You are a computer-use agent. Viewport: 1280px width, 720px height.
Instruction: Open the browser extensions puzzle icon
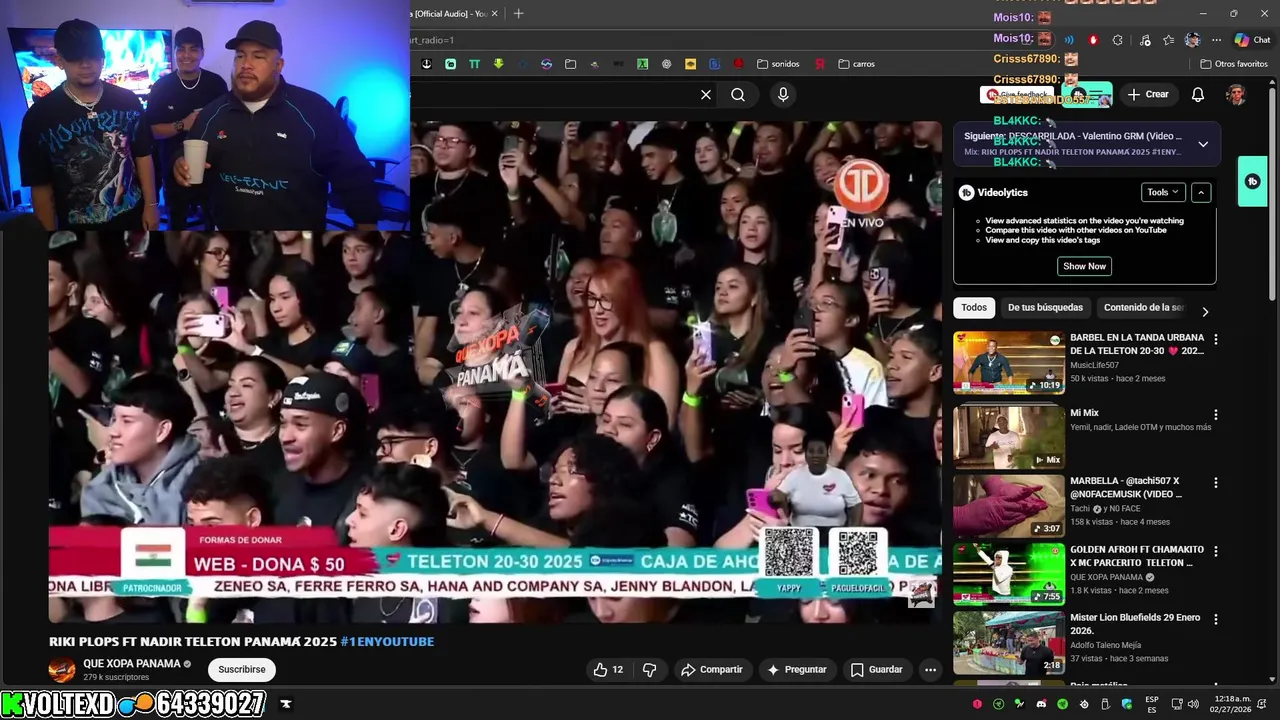(1118, 40)
